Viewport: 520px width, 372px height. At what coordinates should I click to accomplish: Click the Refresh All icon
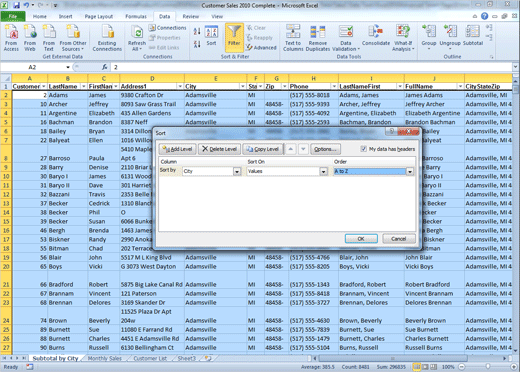(x=137, y=38)
